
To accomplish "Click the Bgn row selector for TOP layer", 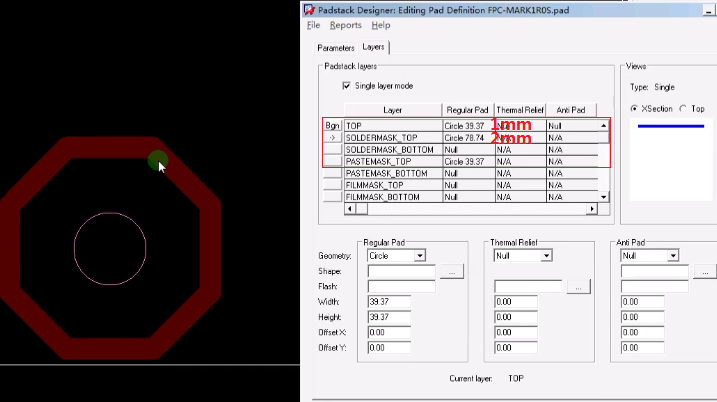I will point(333,126).
